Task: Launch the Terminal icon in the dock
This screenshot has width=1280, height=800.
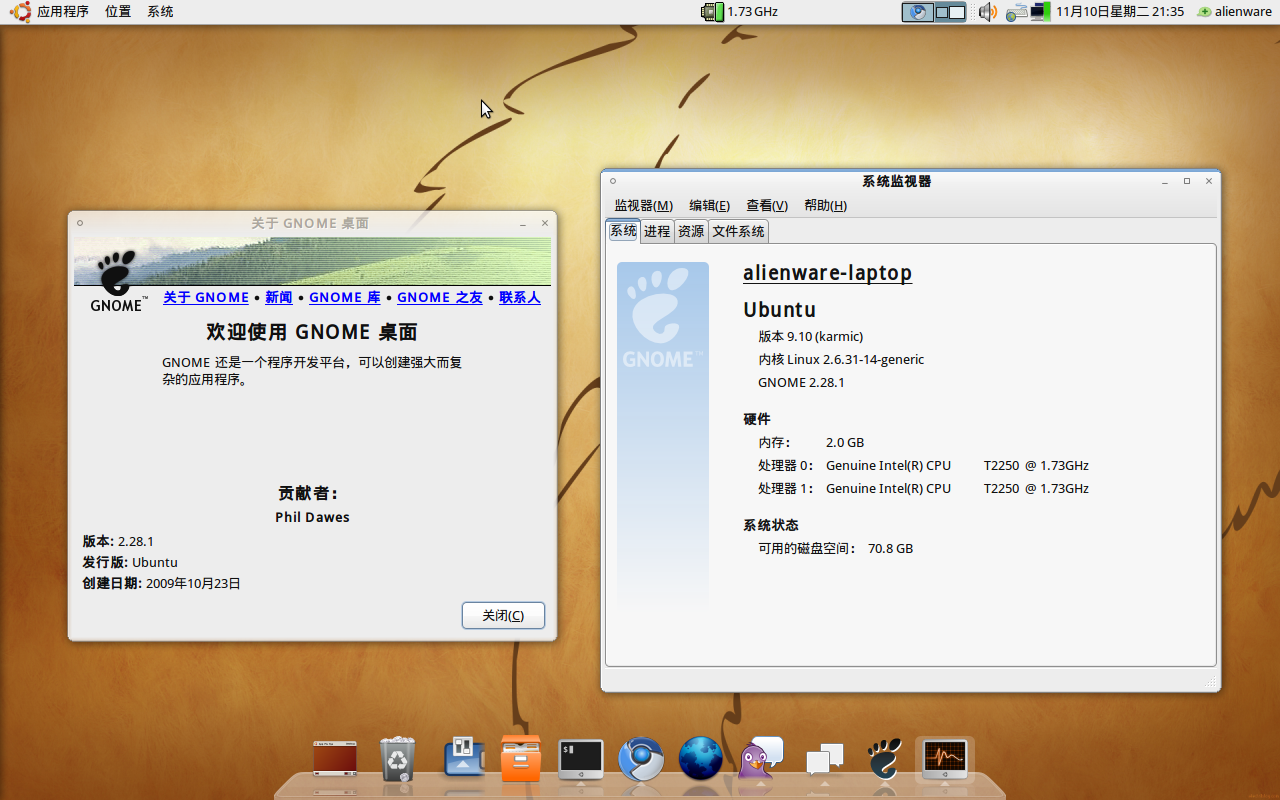Action: [581, 759]
